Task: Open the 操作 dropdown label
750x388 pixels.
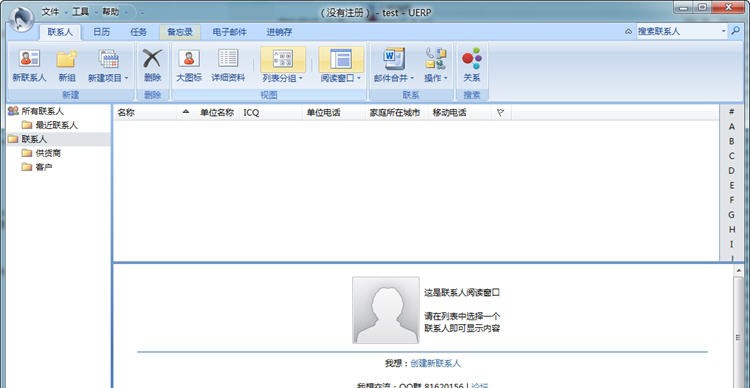Action: click(436, 78)
